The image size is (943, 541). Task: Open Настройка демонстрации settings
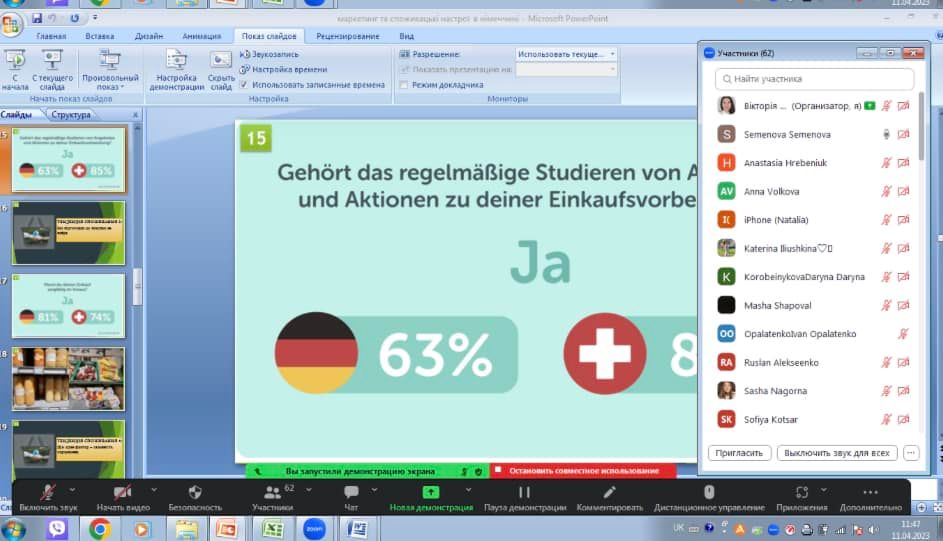pyautogui.click(x=176, y=70)
